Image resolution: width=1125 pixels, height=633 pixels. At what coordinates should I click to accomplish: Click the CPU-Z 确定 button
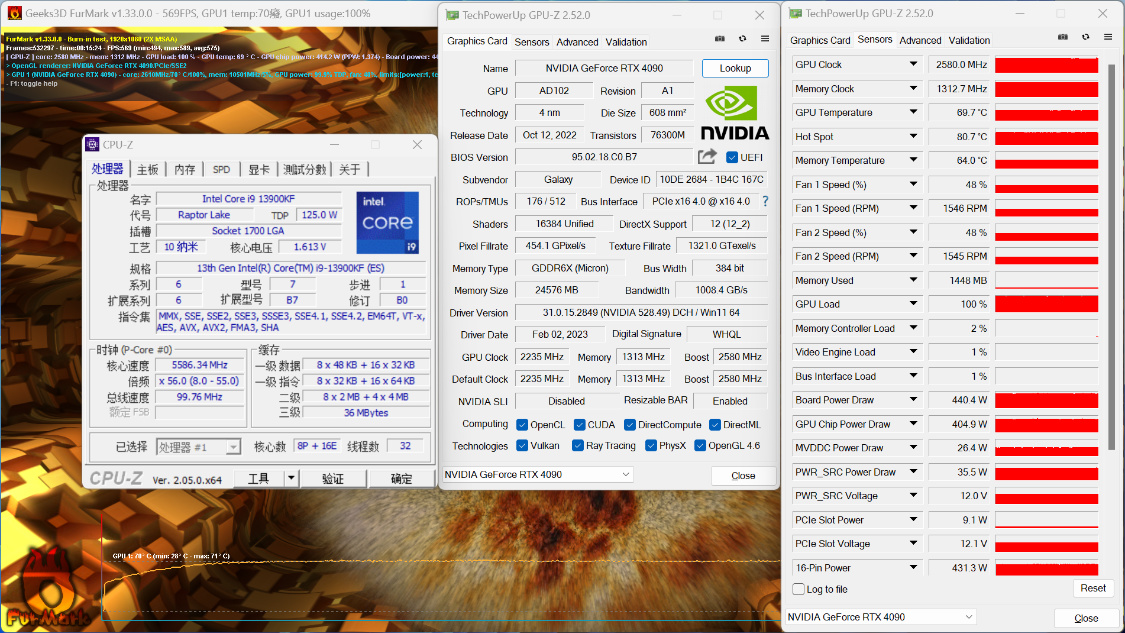coord(401,479)
